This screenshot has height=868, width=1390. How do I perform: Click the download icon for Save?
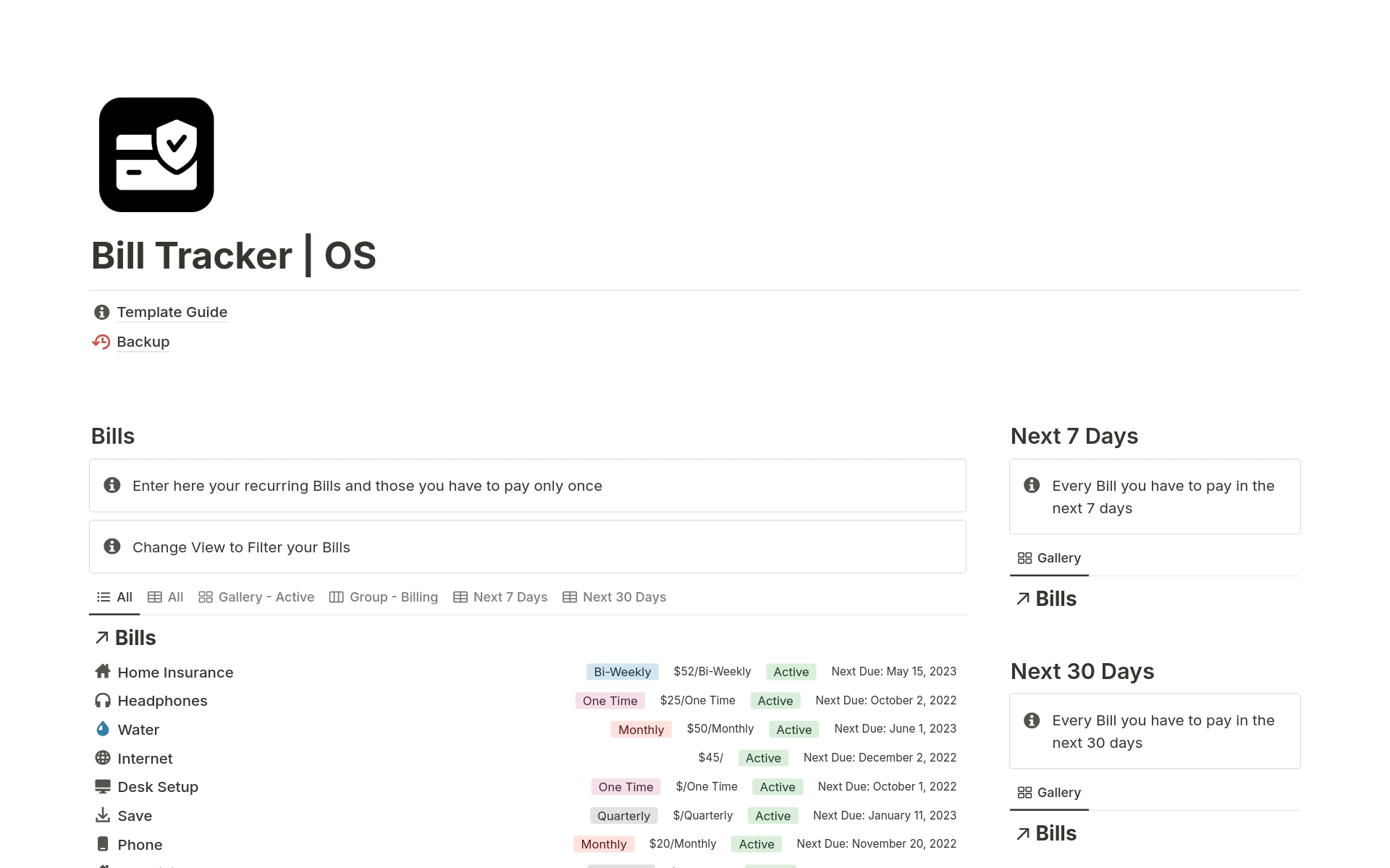click(103, 815)
